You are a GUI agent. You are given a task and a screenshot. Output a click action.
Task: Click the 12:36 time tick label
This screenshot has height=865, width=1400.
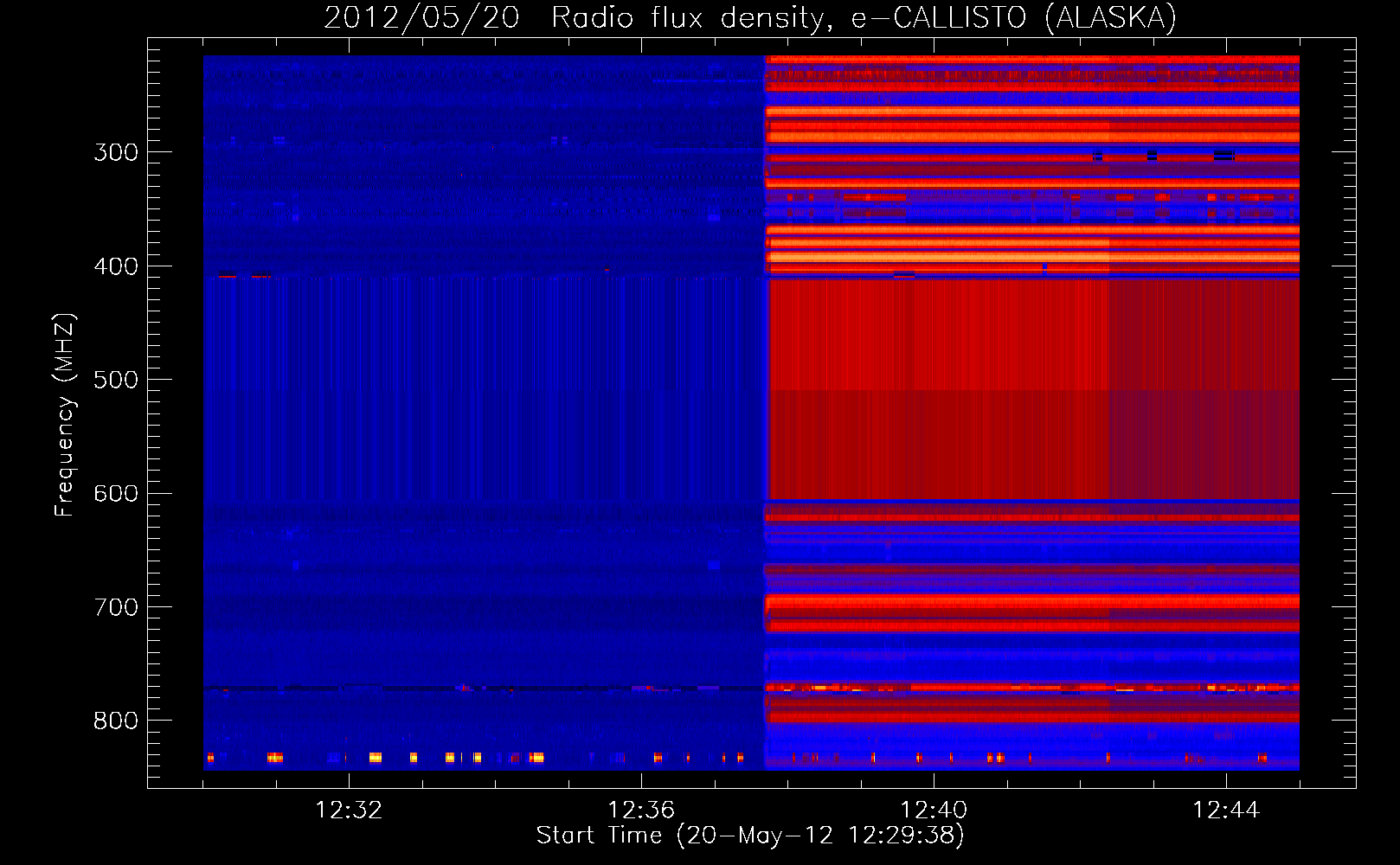coord(641,811)
